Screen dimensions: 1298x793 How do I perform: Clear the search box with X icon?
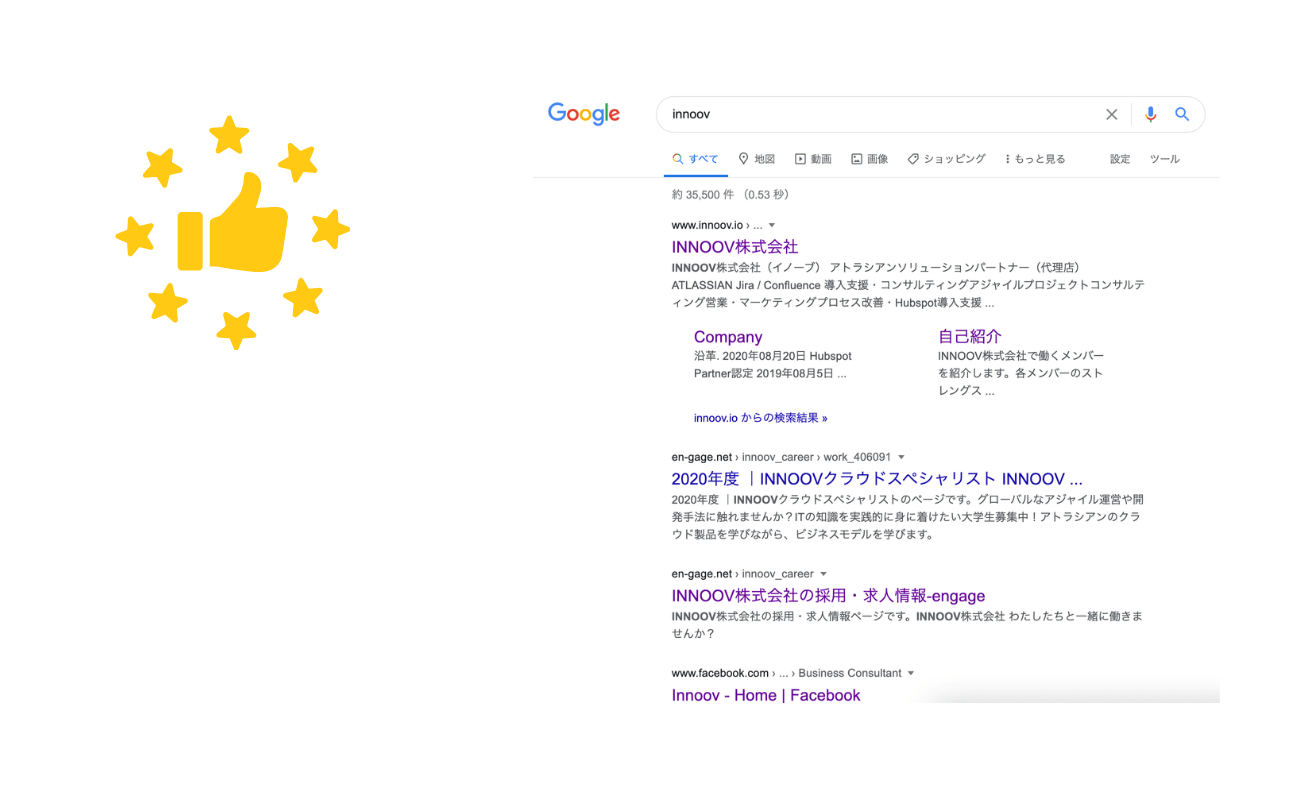point(1111,115)
